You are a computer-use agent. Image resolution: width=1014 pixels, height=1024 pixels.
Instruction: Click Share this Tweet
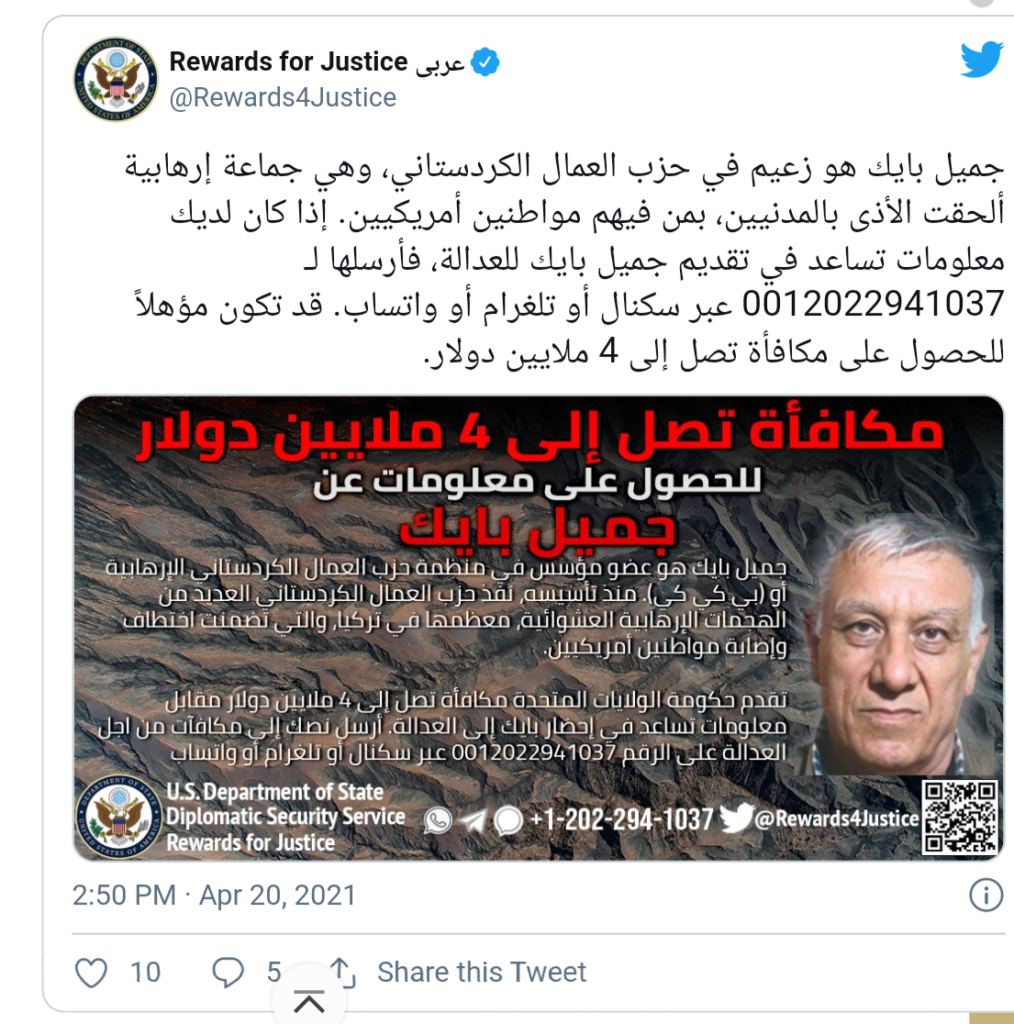click(x=482, y=972)
